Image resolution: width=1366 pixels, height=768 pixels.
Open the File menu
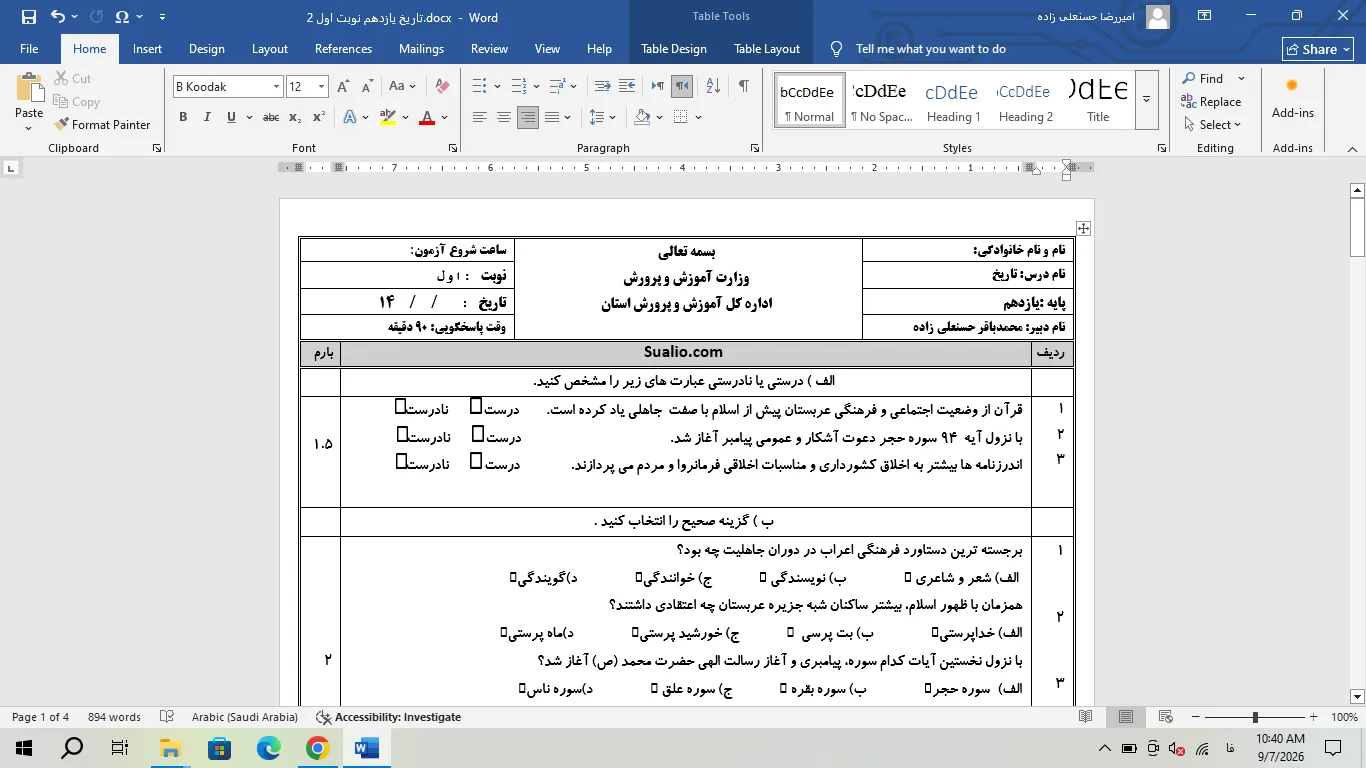(x=29, y=49)
